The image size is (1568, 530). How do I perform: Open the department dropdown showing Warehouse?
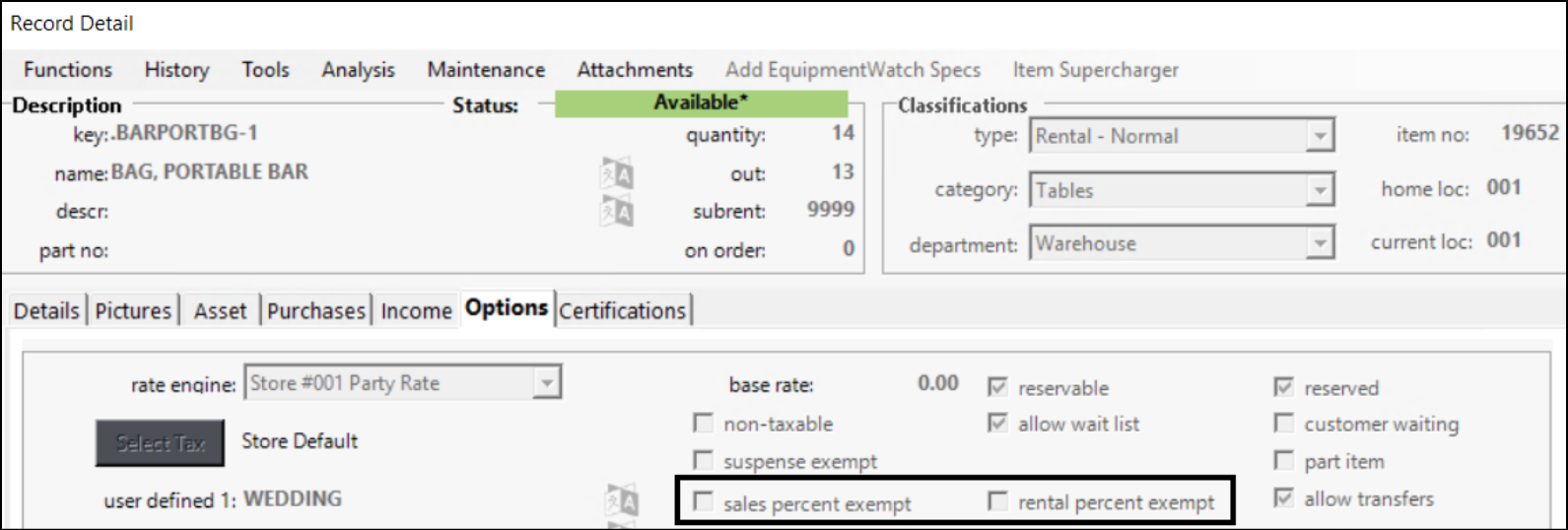coord(1319,243)
